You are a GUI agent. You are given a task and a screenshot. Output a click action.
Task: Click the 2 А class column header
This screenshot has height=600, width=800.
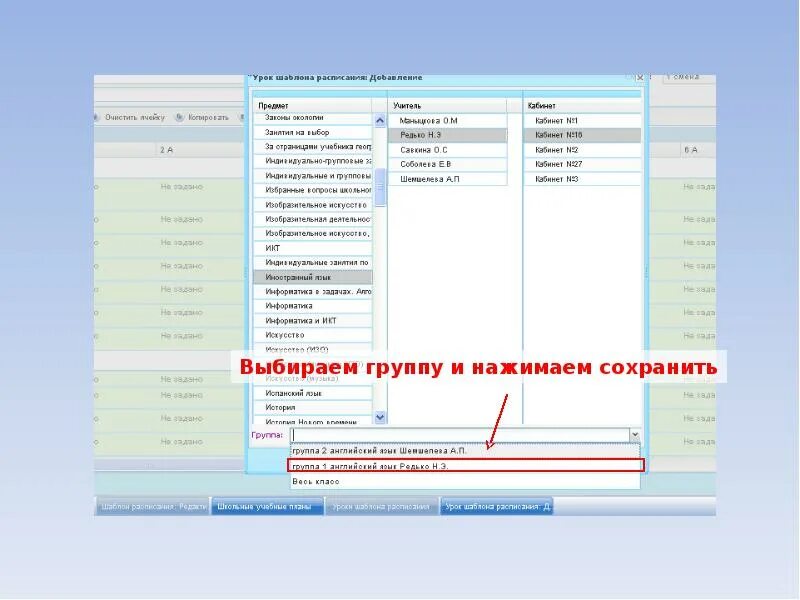click(x=167, y=150)
